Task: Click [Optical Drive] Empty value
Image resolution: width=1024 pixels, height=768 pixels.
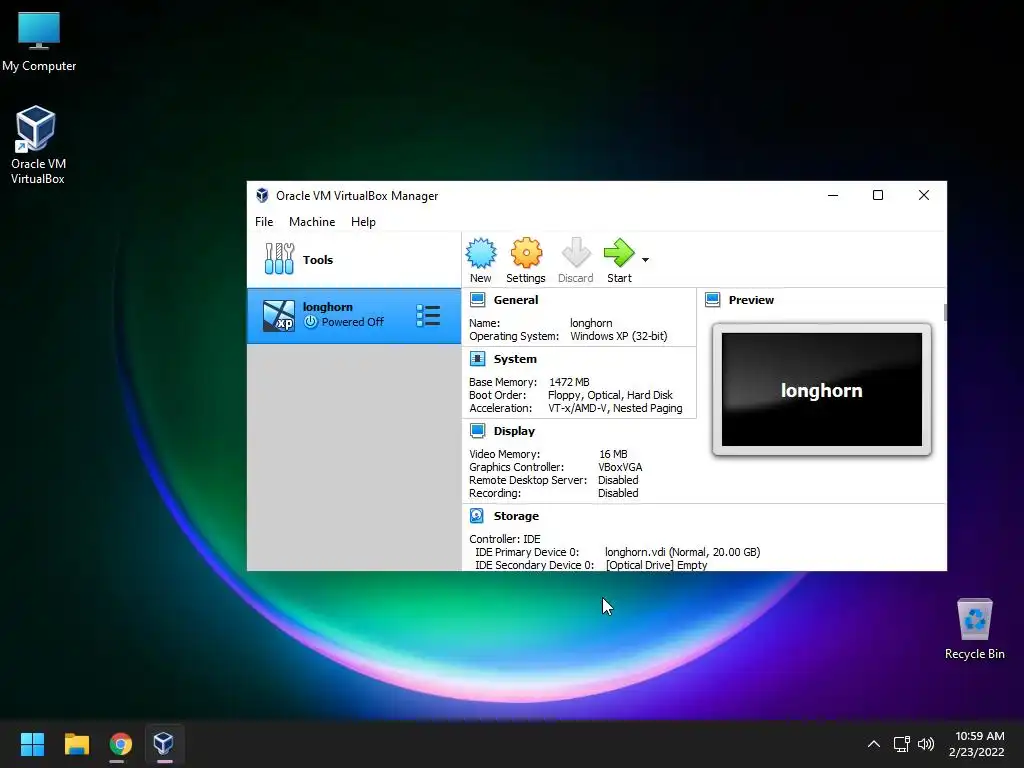Action: 656,565
